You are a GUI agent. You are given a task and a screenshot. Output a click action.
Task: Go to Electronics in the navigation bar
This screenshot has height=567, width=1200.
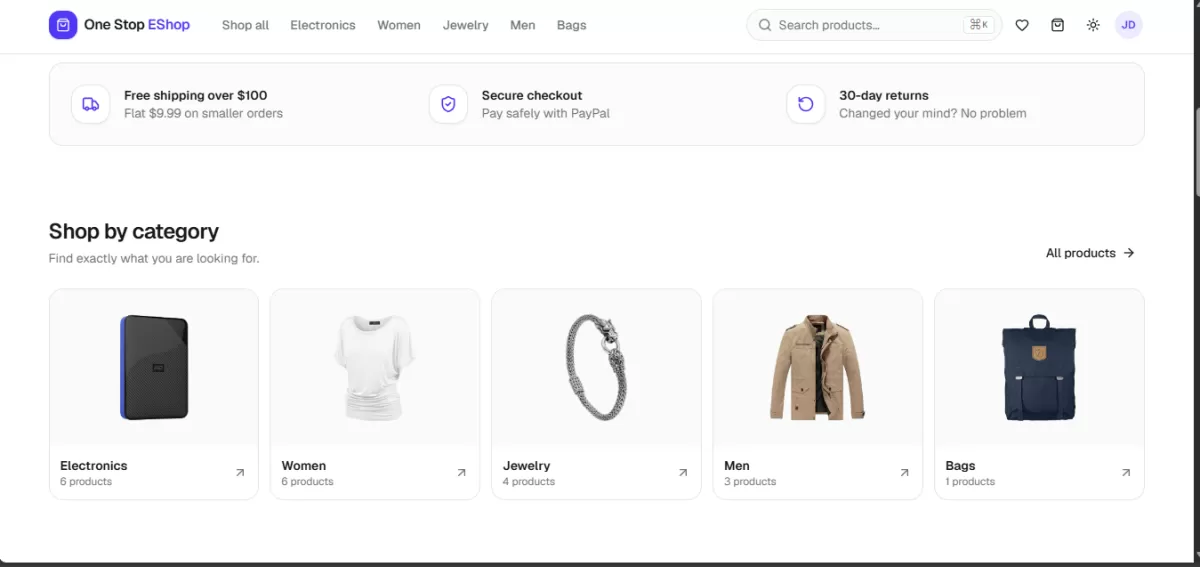tap(323, 25)
